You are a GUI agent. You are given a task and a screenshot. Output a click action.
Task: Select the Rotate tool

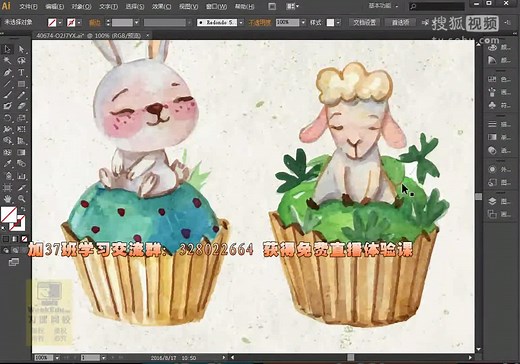[x=7, y=118]
